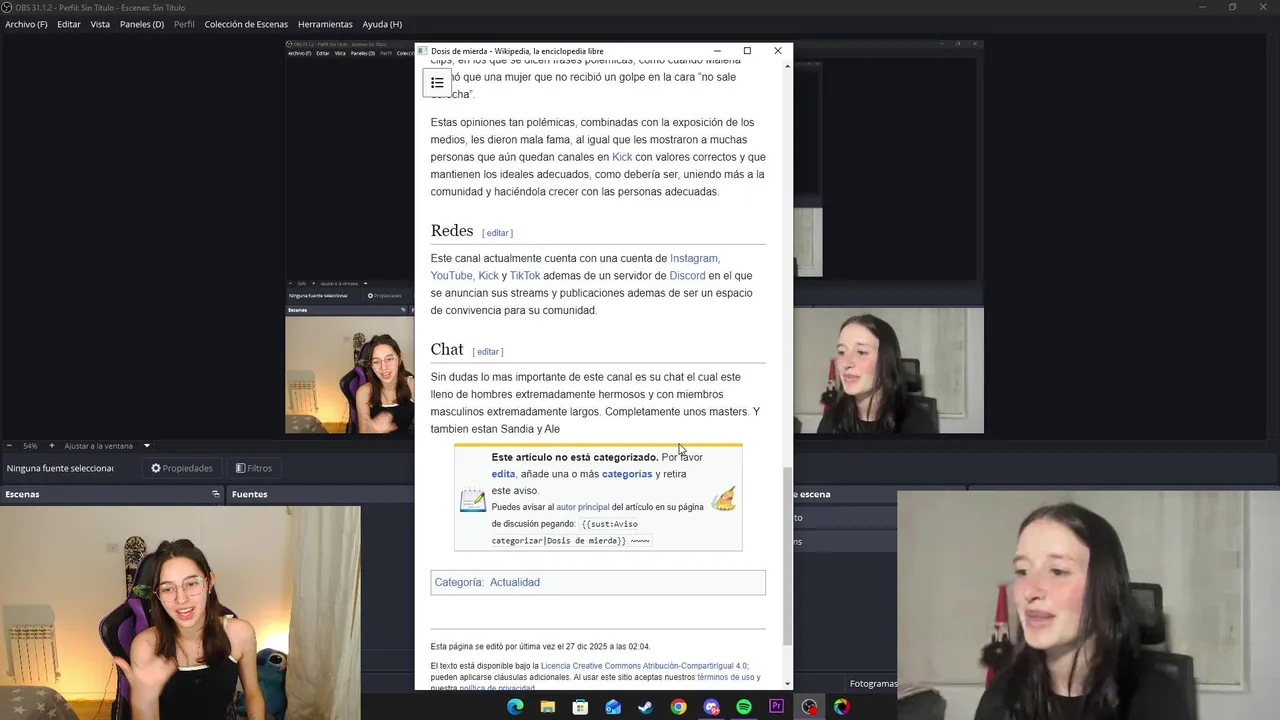Click the Wikipedia window favicon in title bar
Screen dimensions: 1280x720
point(423,51)
